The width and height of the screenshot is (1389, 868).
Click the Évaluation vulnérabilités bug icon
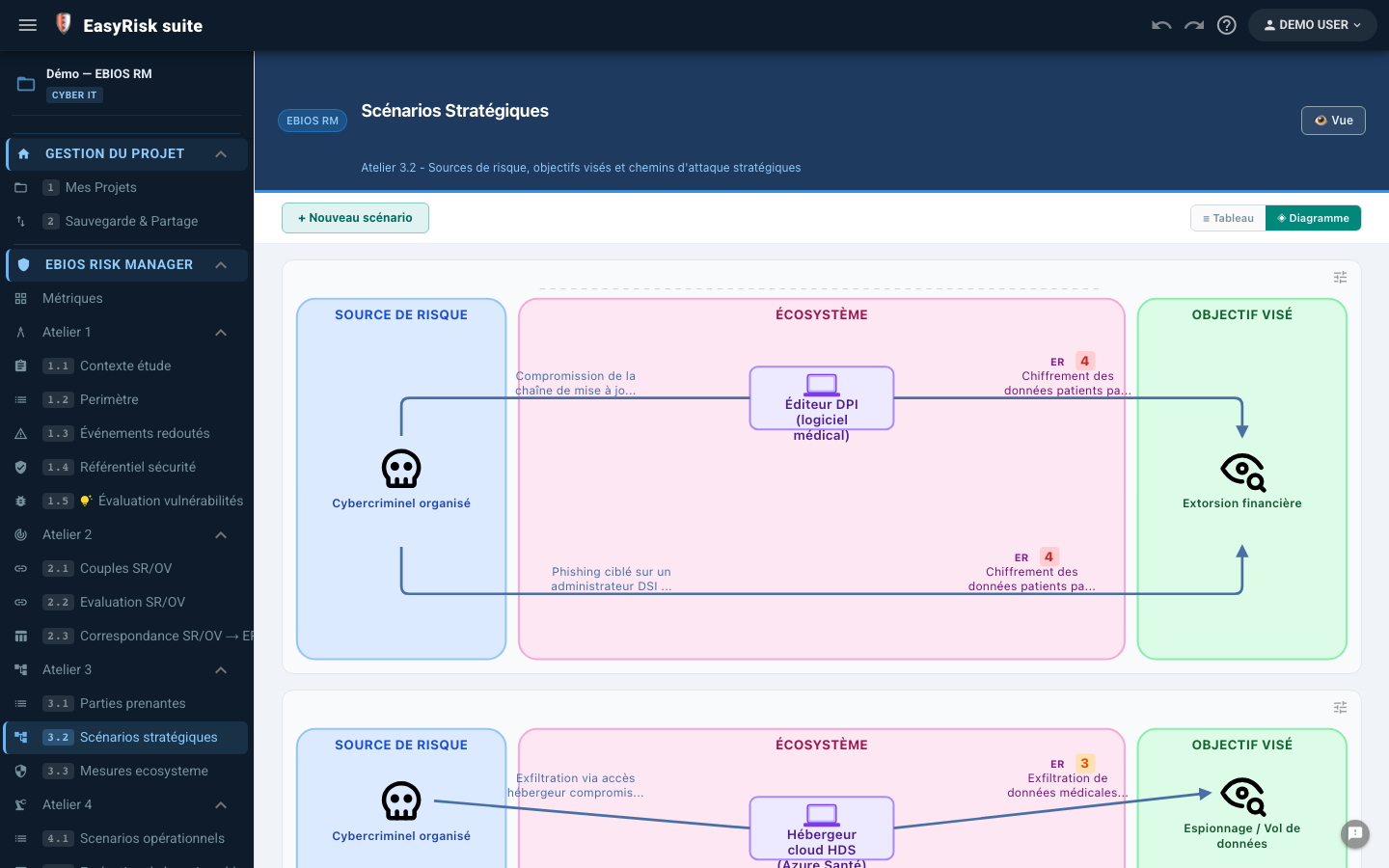point(20,502)
